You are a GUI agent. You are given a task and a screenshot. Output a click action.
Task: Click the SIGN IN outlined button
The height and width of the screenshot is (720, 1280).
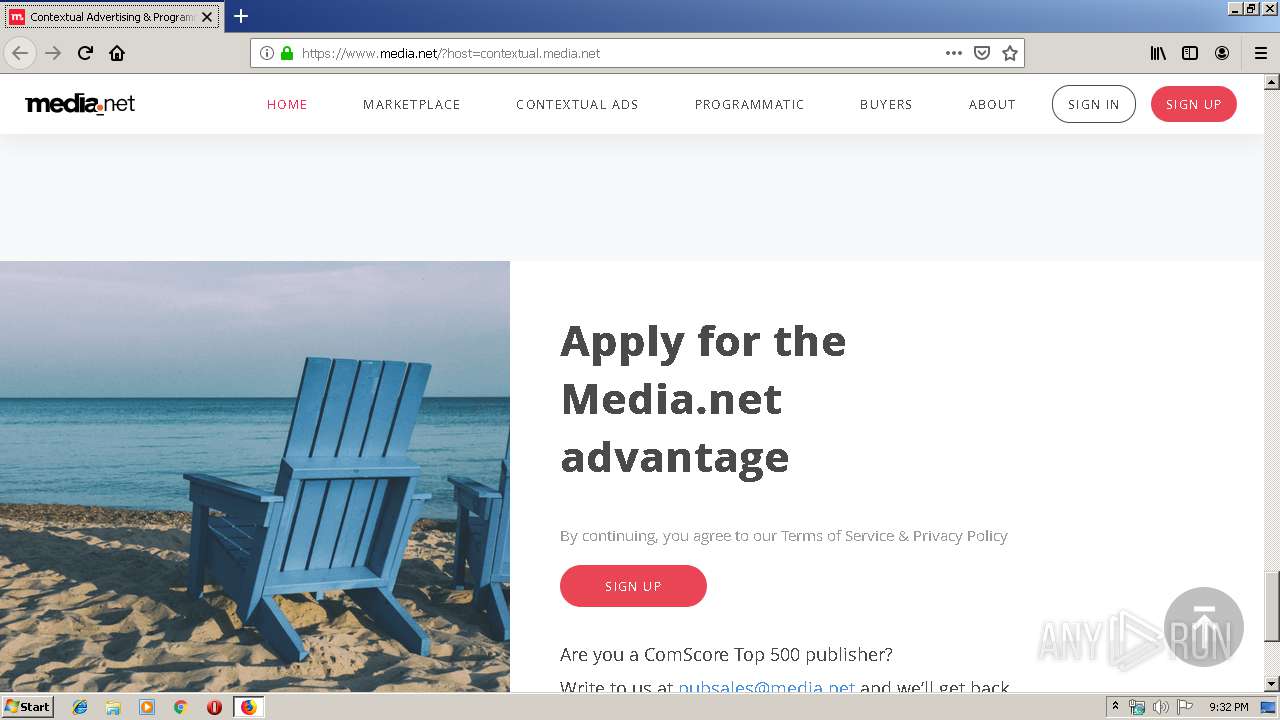[1094, 104]
